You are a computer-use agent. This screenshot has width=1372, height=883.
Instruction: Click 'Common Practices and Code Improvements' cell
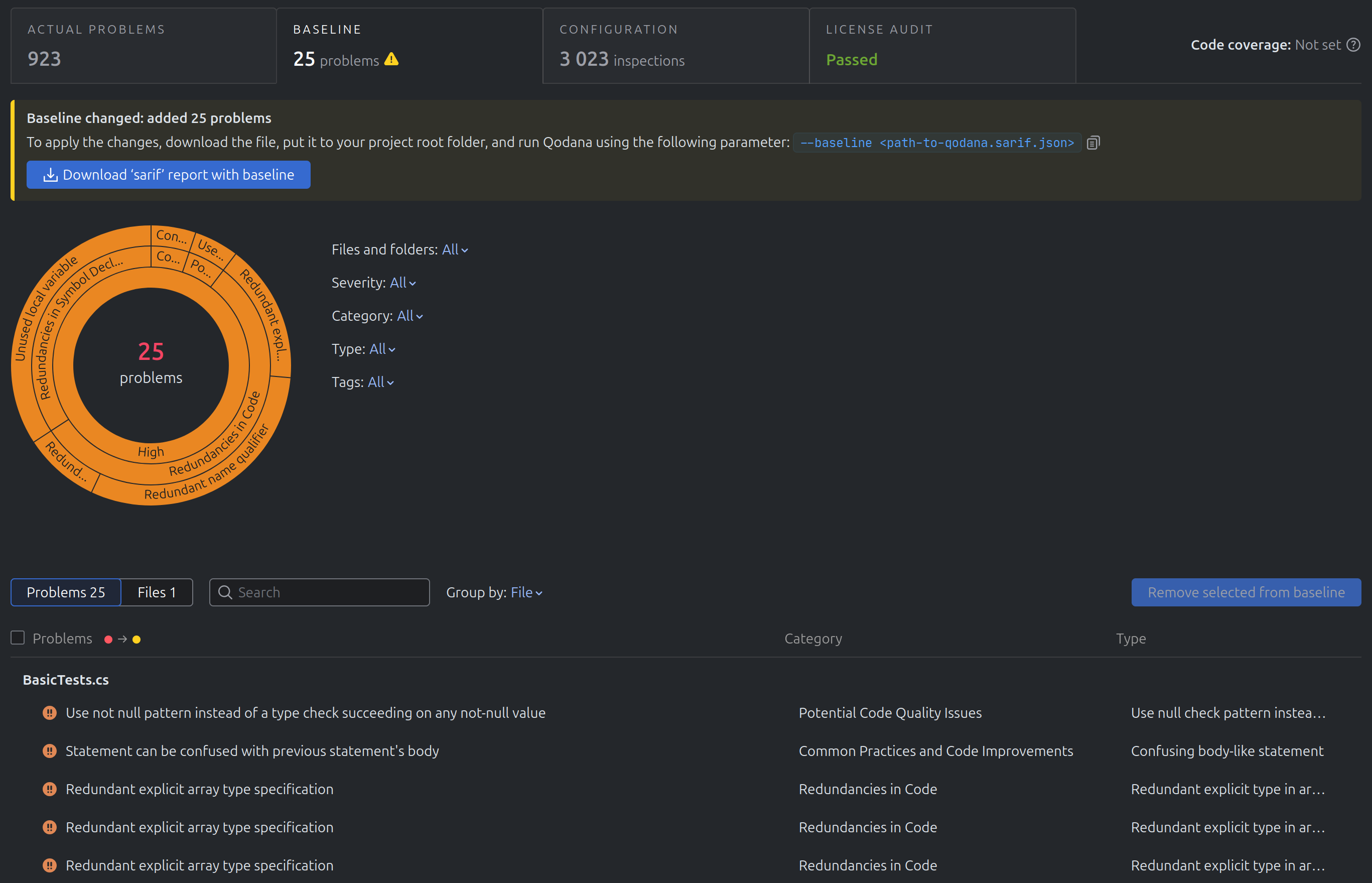pyautogui.click(x=936, y=751)
